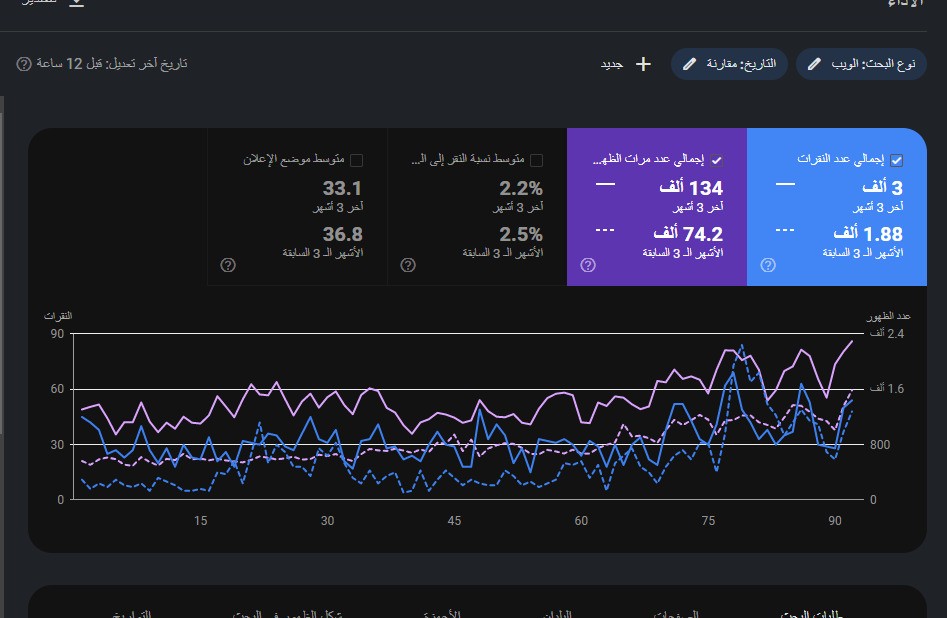Enable the متوسط نسبة النقر checkbox
947x618 pixels.
pos(536,160)
